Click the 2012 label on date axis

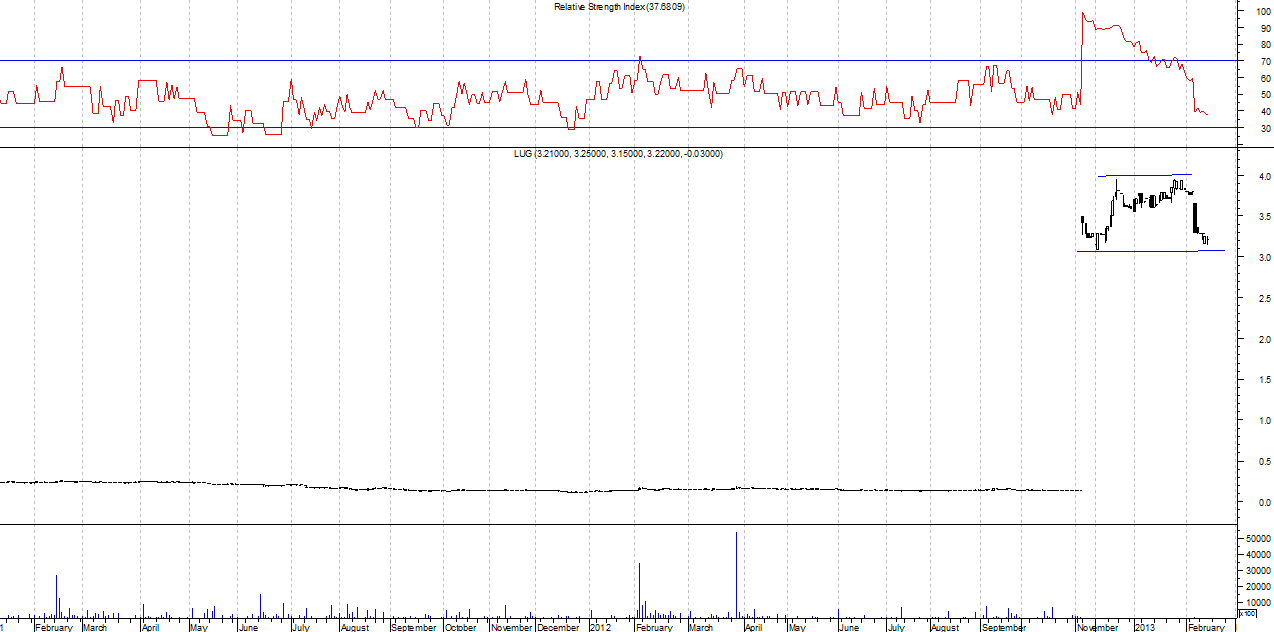click(x=600, y=627)
